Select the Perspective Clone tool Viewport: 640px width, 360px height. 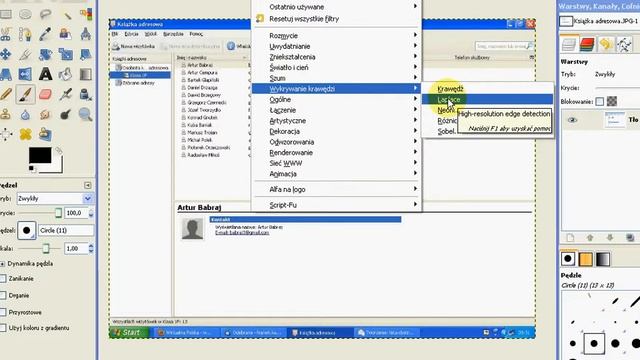(x=45, y=134)
